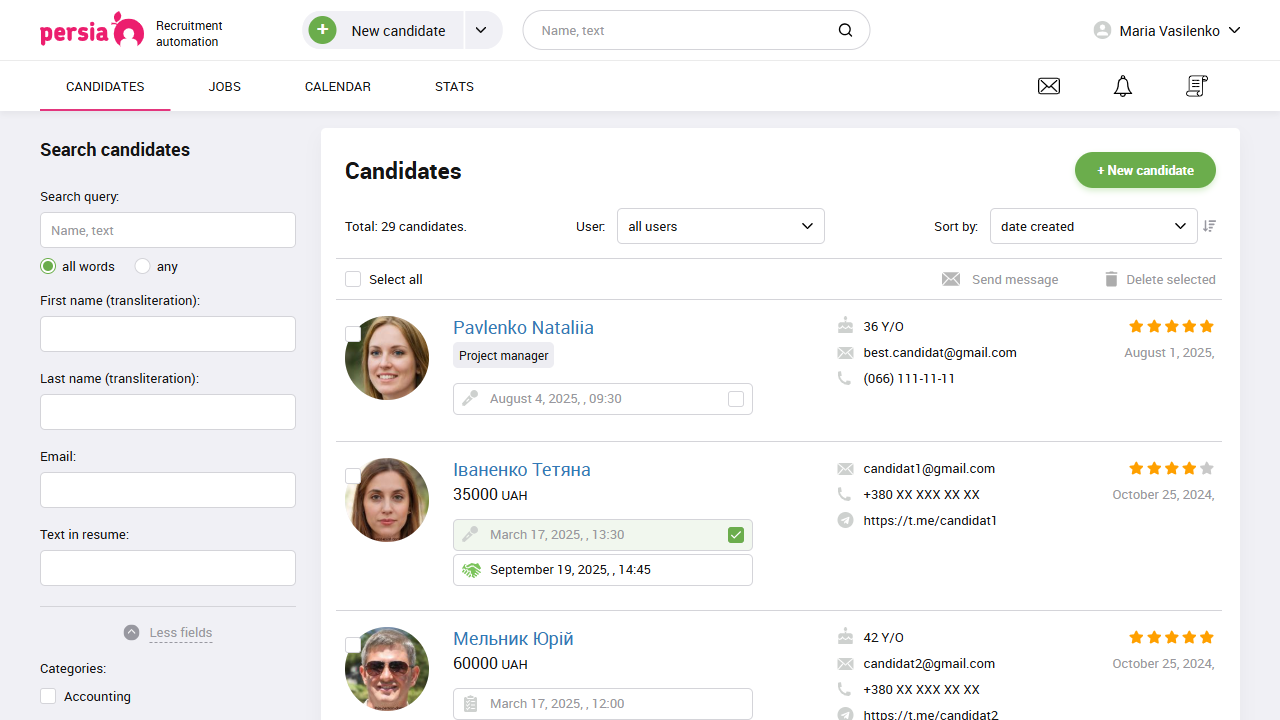Switch to the JOBS tab
The image size is (1280, 720).
224,86
